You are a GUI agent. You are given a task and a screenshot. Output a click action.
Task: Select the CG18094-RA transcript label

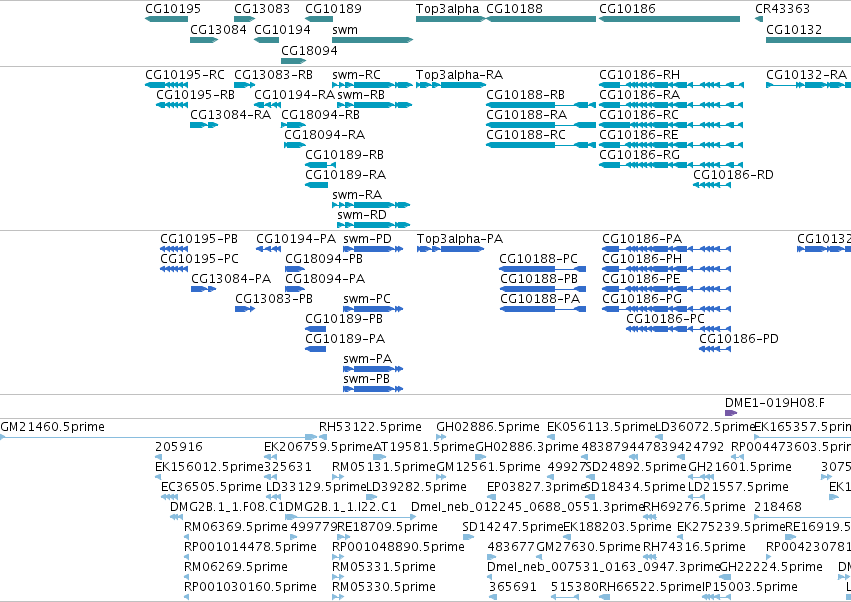click(325, 135)
